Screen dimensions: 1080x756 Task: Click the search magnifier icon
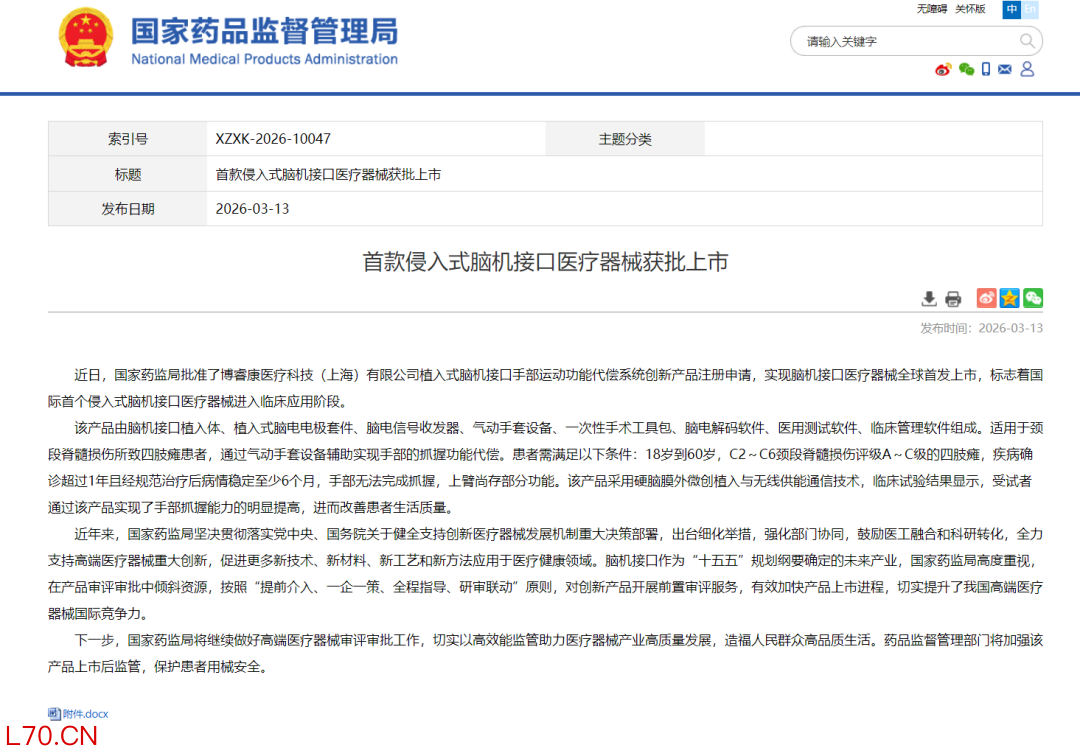click(1028, 41)
